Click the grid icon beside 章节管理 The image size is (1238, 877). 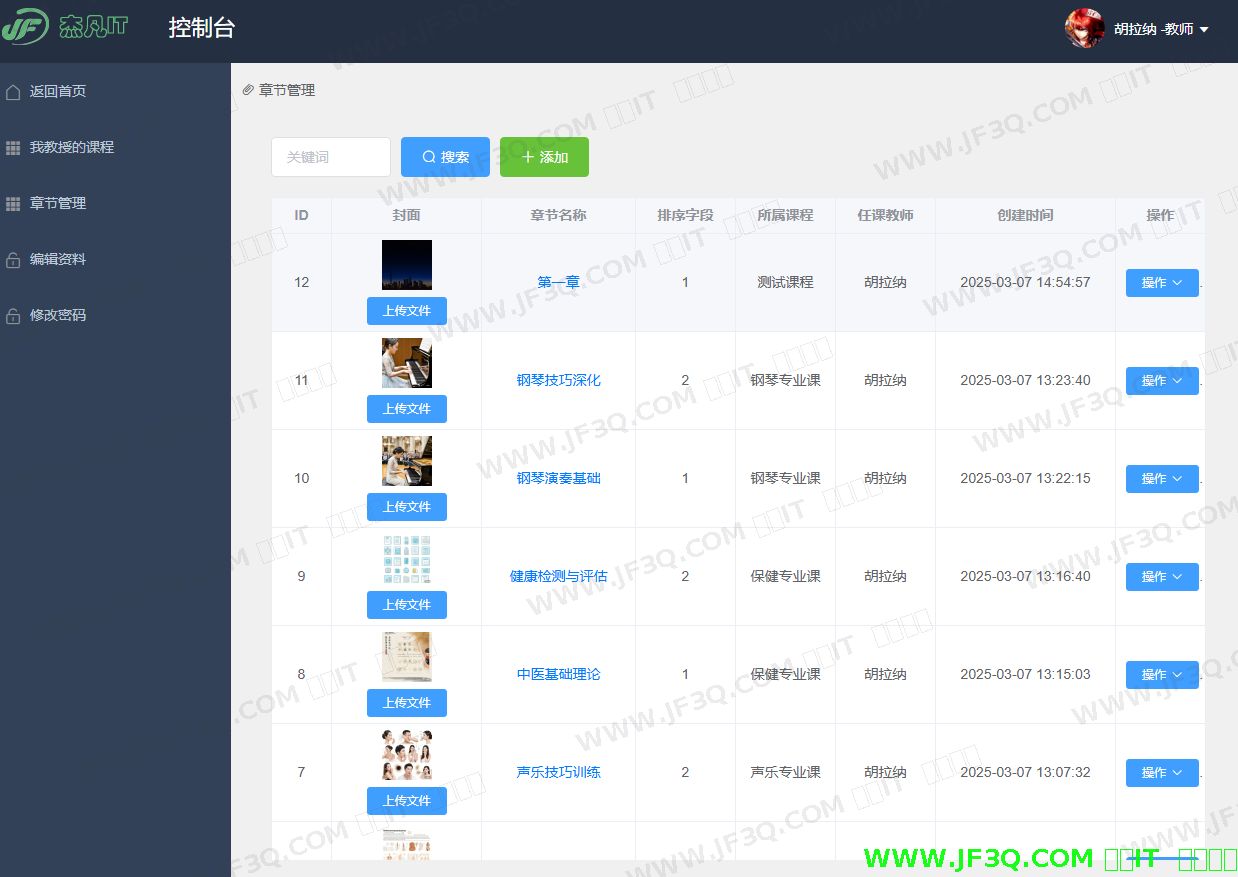click(13, 204)
